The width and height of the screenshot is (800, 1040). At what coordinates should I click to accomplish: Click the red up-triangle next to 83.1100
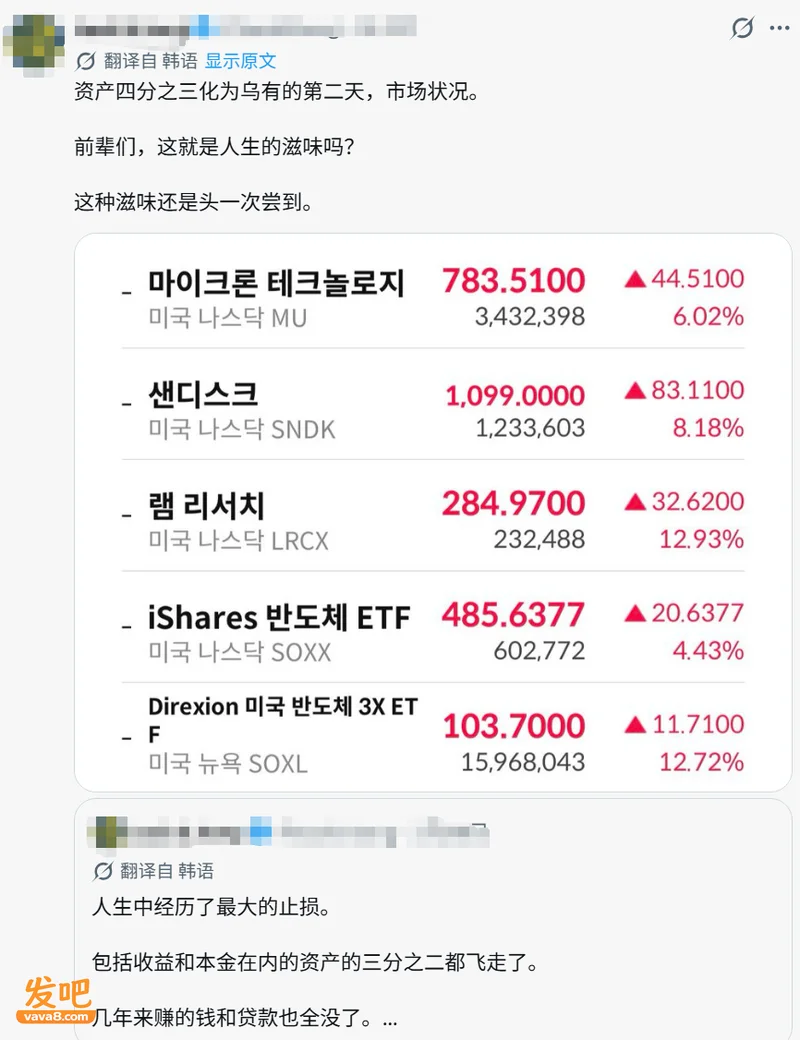point(635,391)
